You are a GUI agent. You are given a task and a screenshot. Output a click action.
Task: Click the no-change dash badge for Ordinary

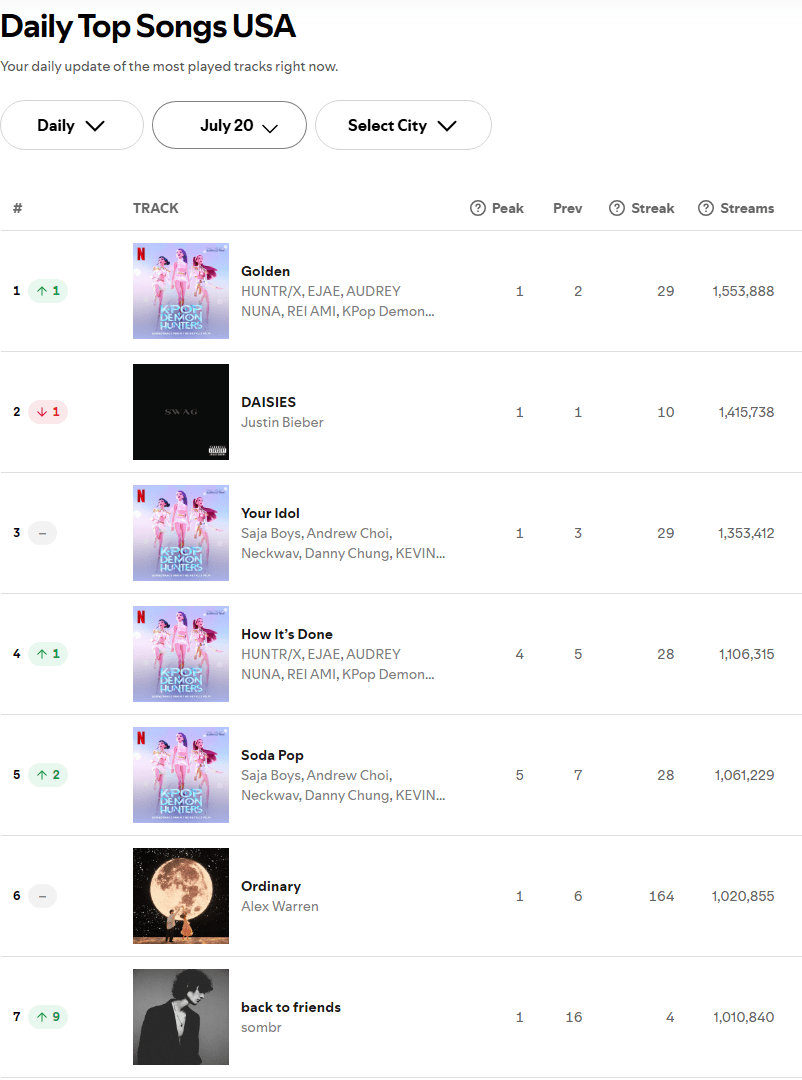point(42,896)
